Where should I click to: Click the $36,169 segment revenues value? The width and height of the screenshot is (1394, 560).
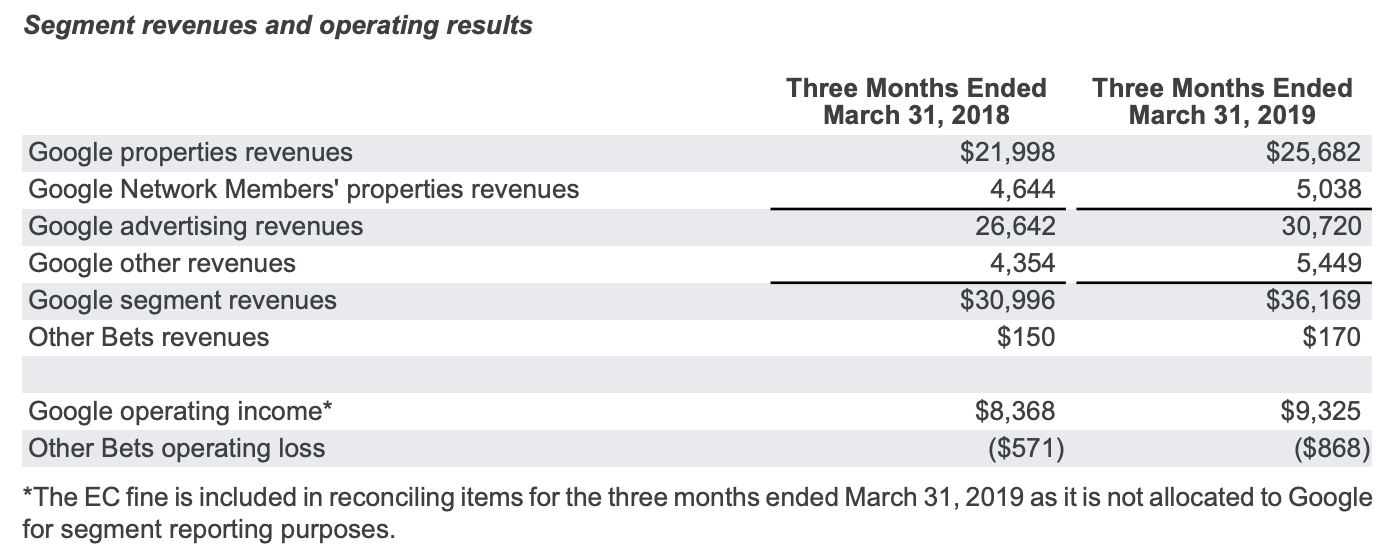(1313, 301)
